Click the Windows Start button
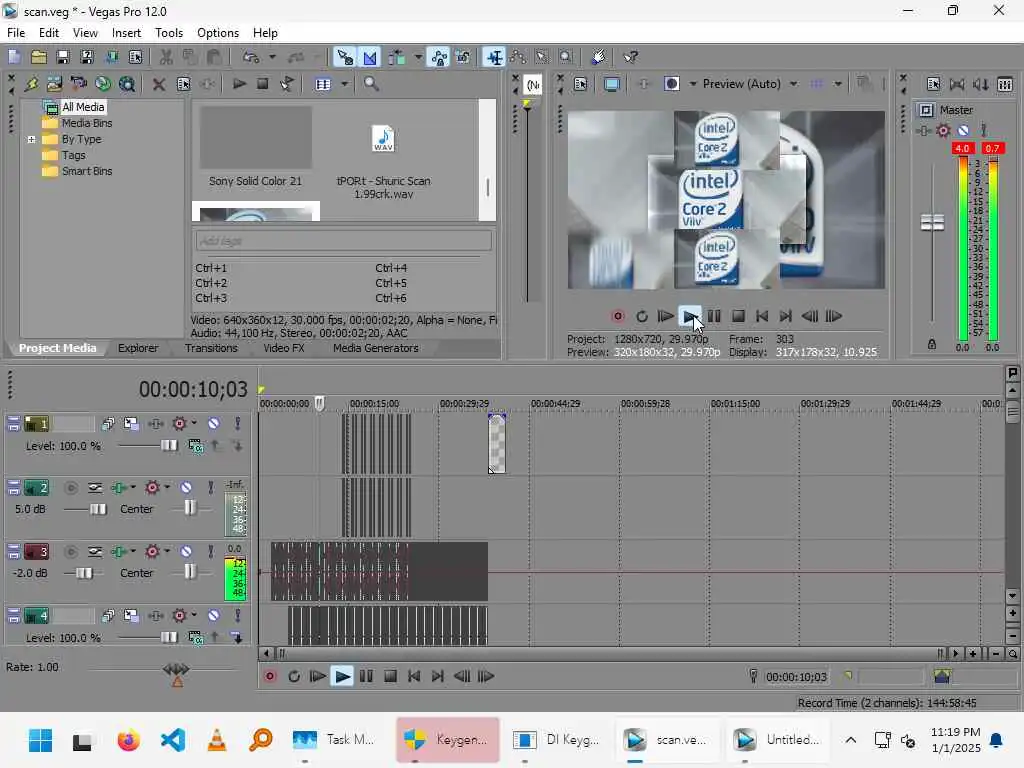The width and height of the screenshot is (1024, 768). coord(40,741)
